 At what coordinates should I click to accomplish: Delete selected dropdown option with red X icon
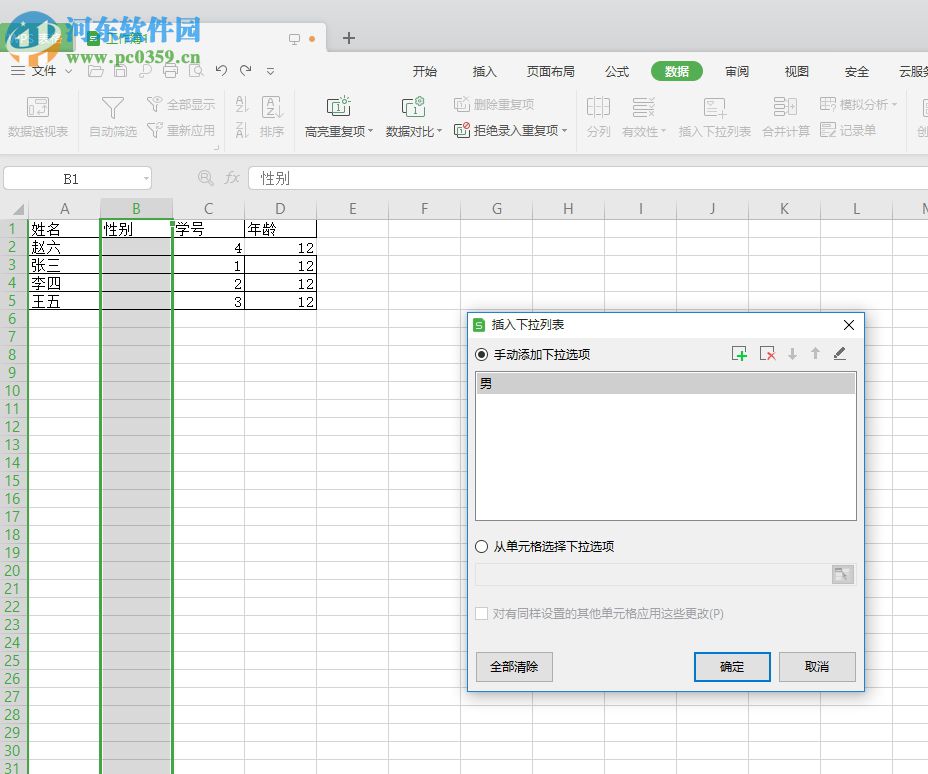pyautogui.click(x=768, y=353)
